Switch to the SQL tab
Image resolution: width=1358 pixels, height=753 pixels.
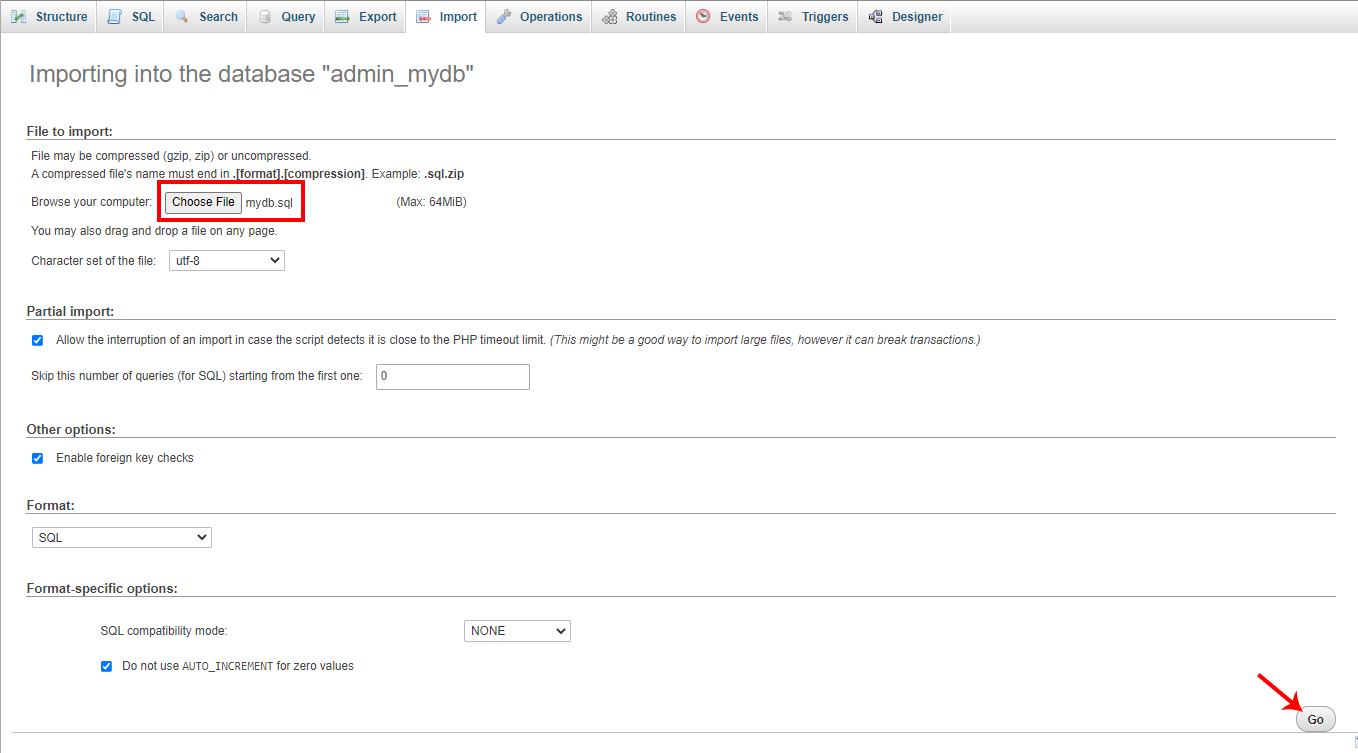click(131, 17)
